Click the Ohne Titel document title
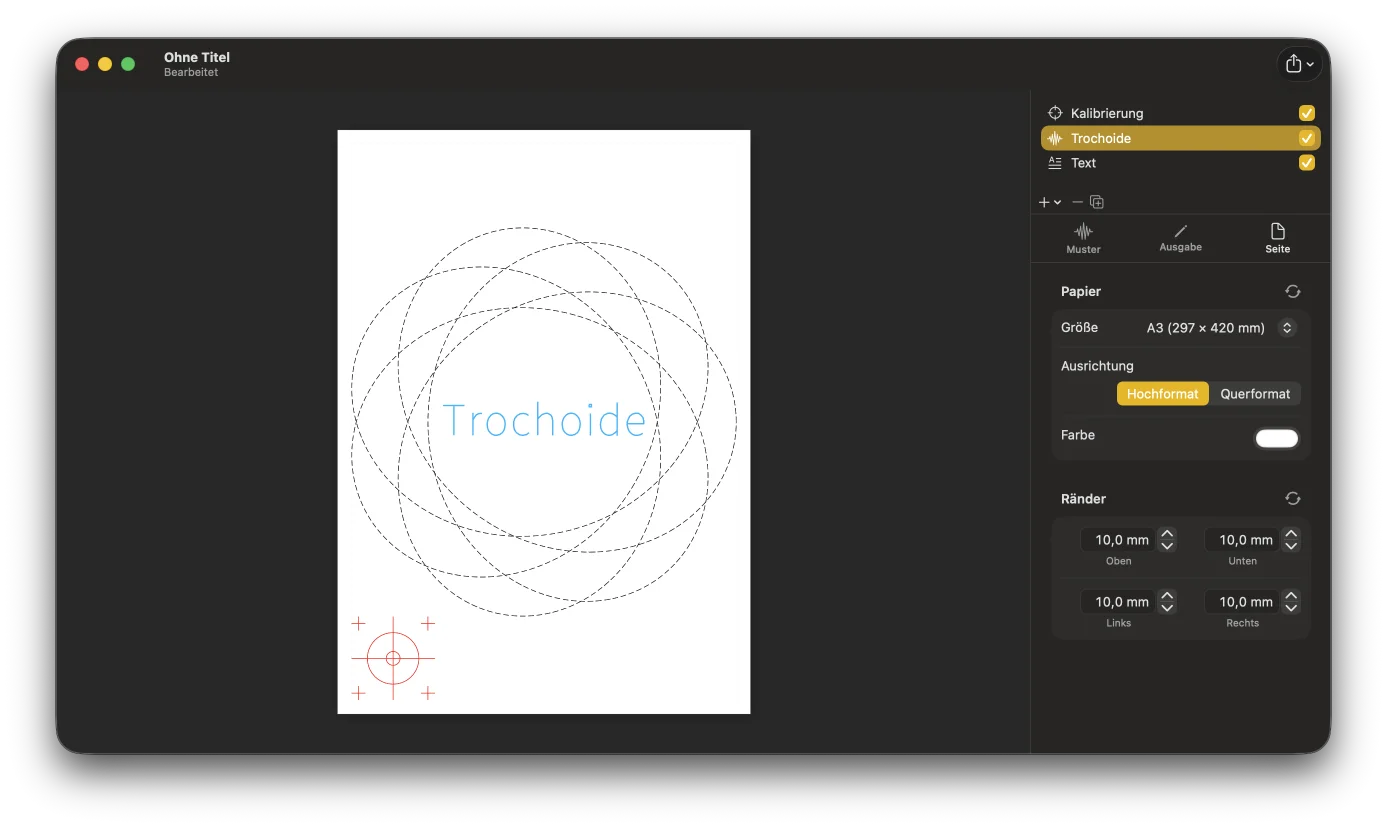 [197, 57]
